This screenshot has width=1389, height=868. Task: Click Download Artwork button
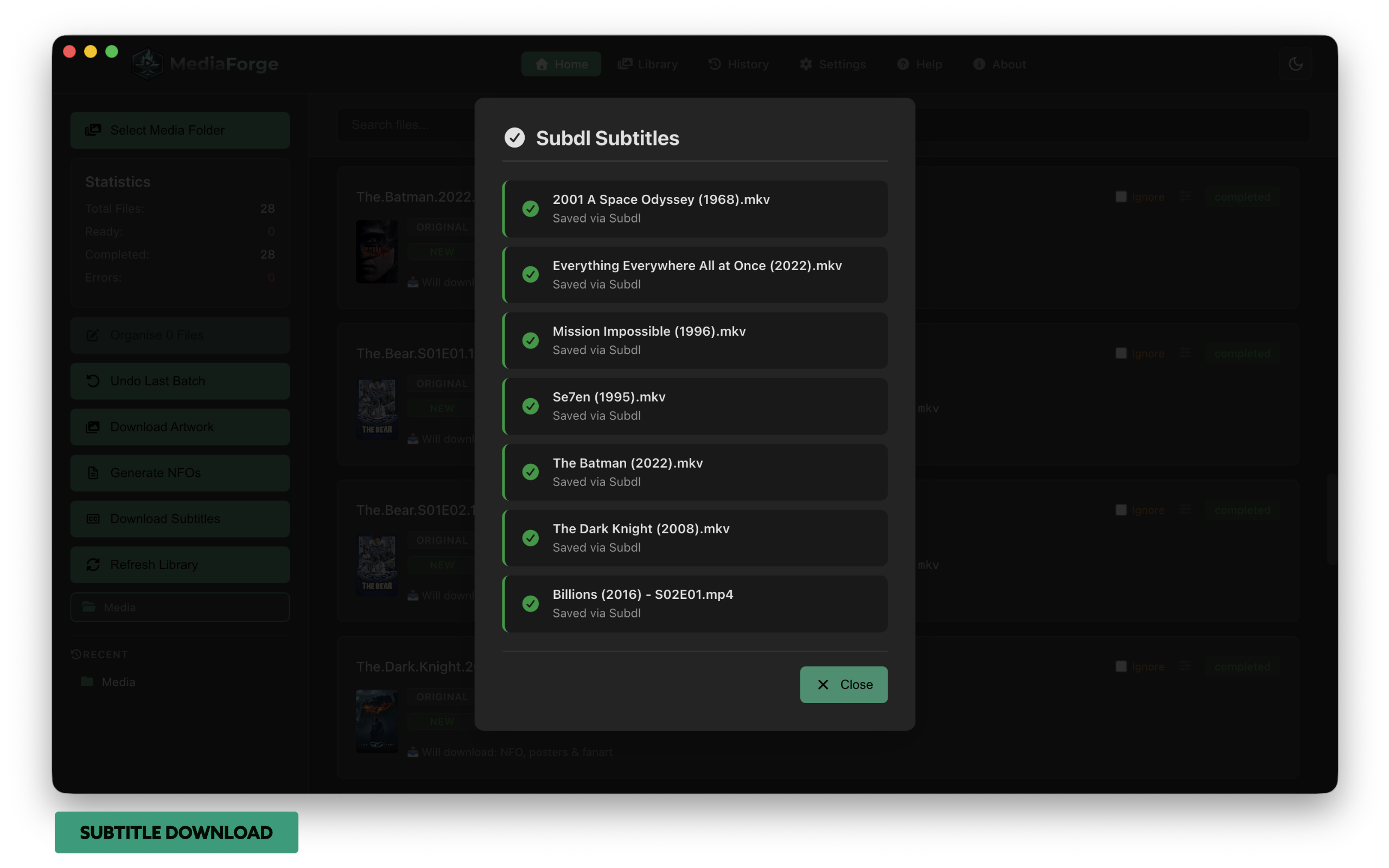(x=180, y=426)
